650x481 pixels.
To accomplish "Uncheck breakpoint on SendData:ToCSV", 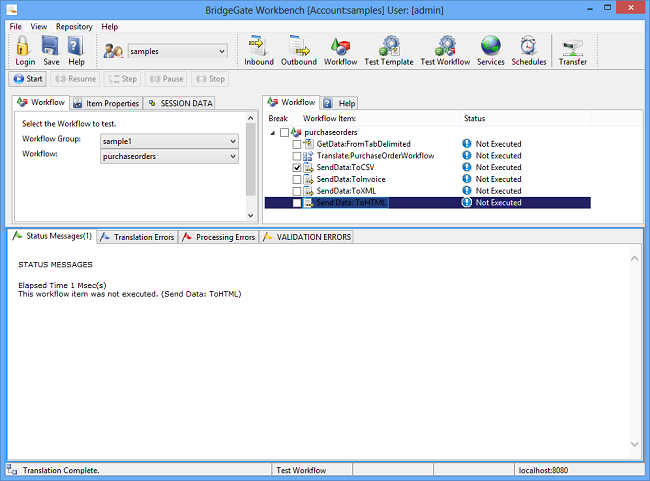I will pos(297,168).
